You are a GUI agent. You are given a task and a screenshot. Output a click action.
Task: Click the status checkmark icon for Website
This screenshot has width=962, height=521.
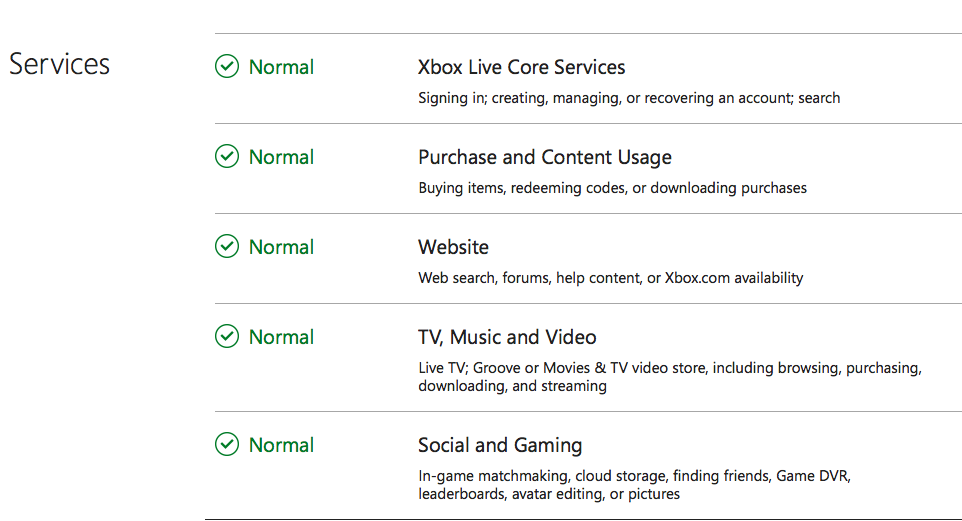[x=227, y=246]
